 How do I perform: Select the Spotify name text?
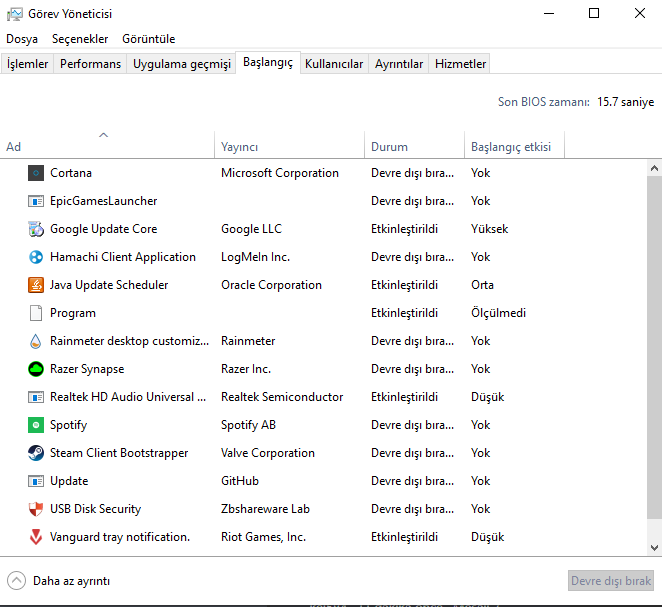pos(68,425)
